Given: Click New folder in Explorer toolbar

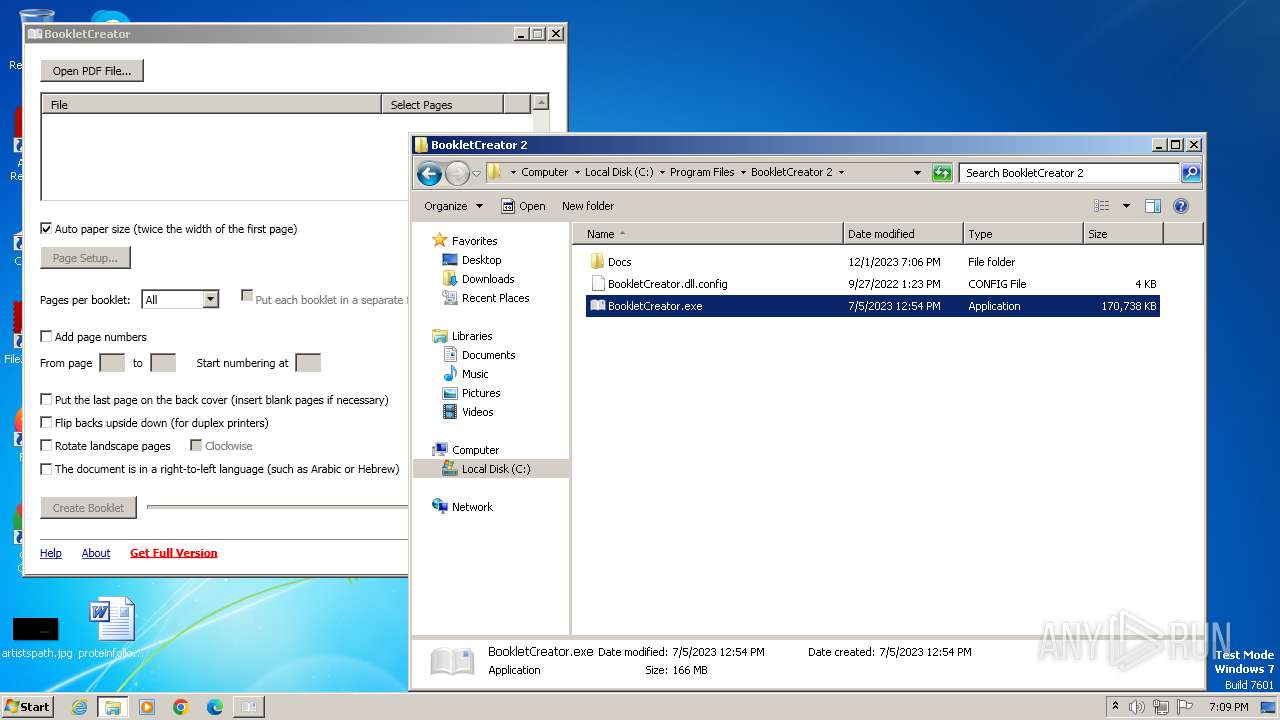Looking at the screenshot, I should tap(588, 206).
